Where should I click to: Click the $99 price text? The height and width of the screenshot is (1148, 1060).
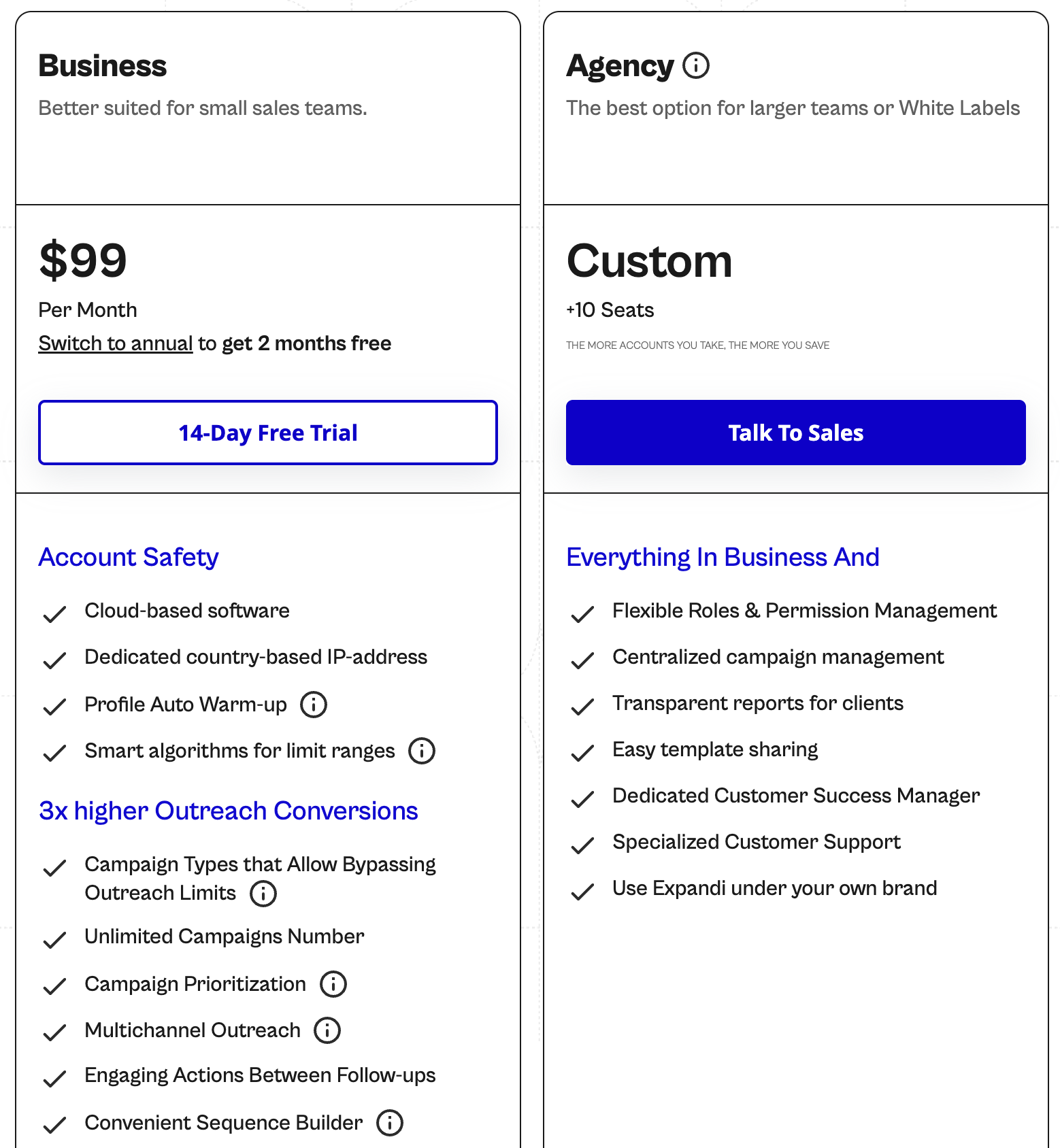pos(83,260)
